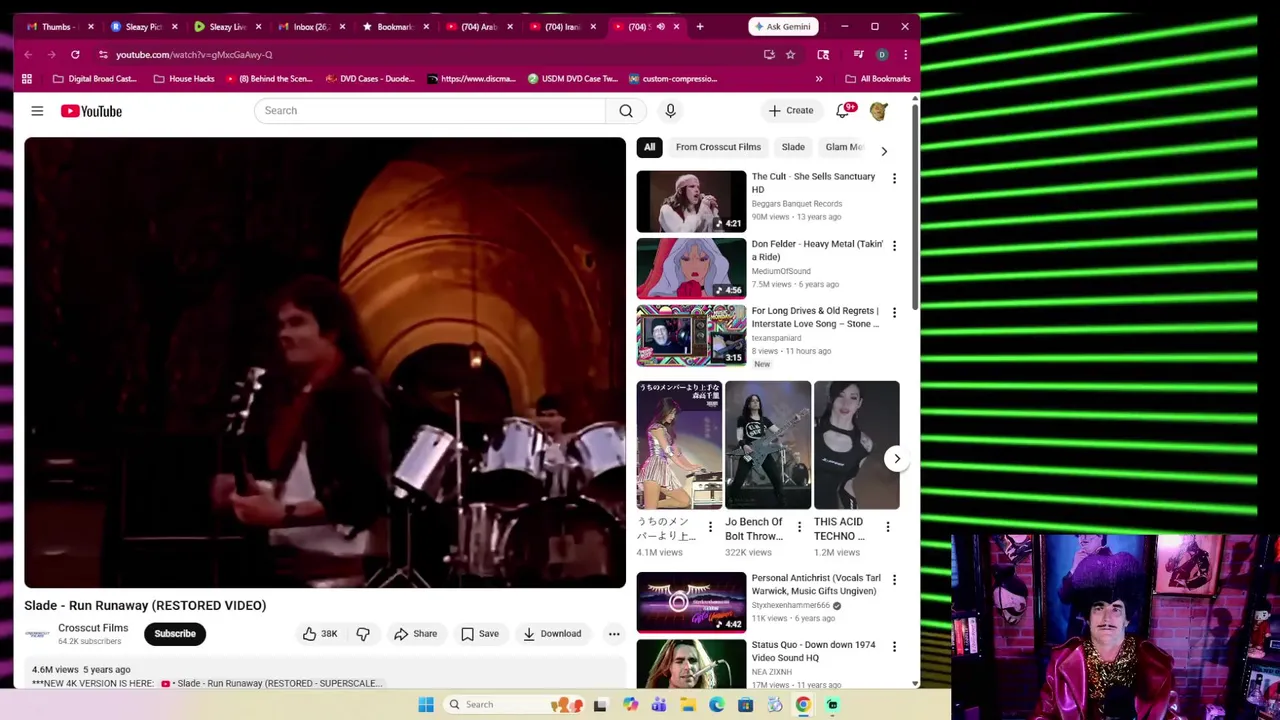Subscribe to Crosscut Films channel
This screenshot has width=1280, height=720.
pos(175,633)
